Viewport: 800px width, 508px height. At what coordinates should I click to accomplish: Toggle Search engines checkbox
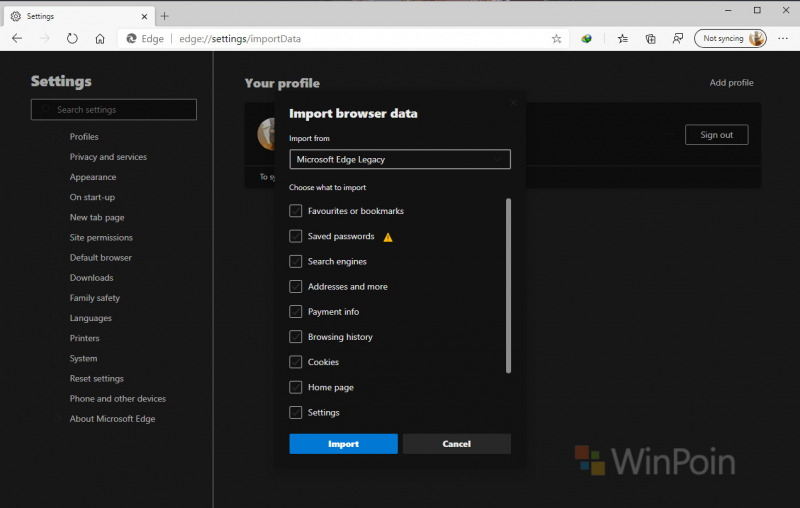(295, 261)
